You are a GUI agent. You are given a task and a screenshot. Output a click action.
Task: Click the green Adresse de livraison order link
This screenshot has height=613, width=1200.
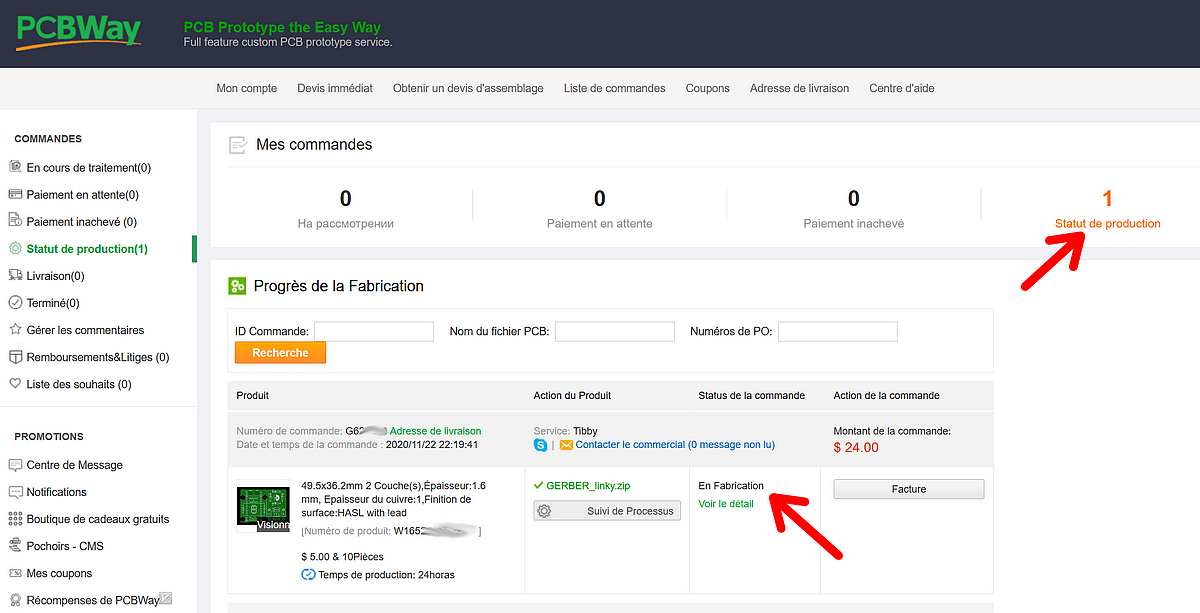pyautogui.click(x=435, y=431)
